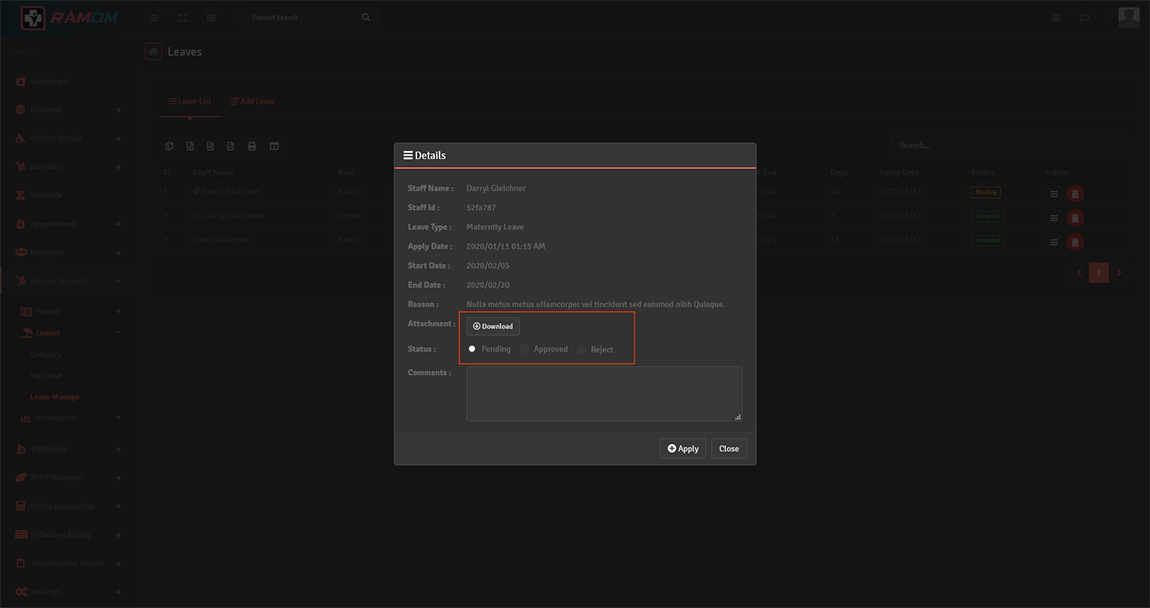Screen dimensions: 1150x608
Task: Open My Leave in the sidebar
Action: (x=46, y=376)
